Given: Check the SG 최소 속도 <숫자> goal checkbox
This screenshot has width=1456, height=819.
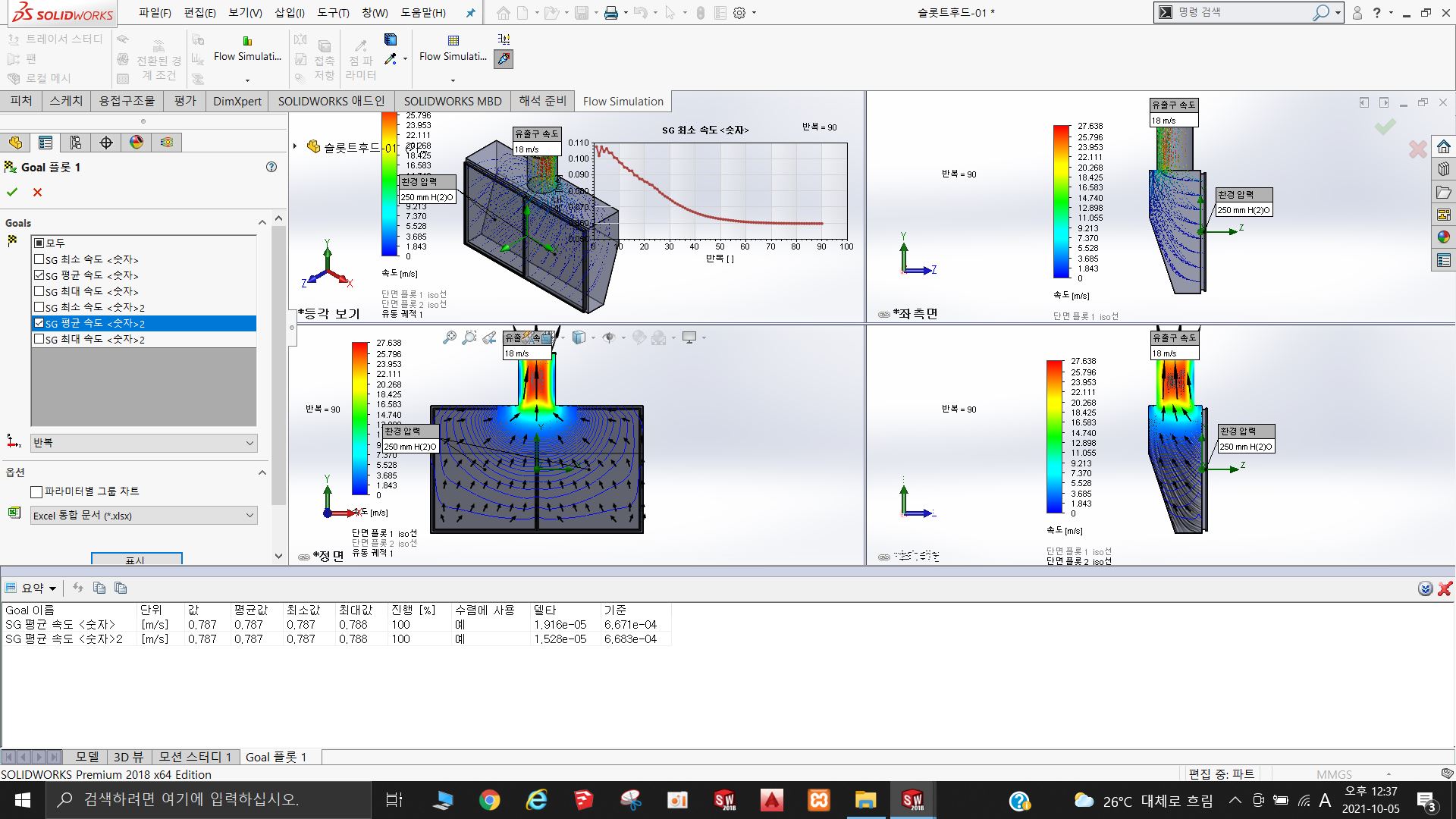Looking at the screenshot, I should [39, 259].
